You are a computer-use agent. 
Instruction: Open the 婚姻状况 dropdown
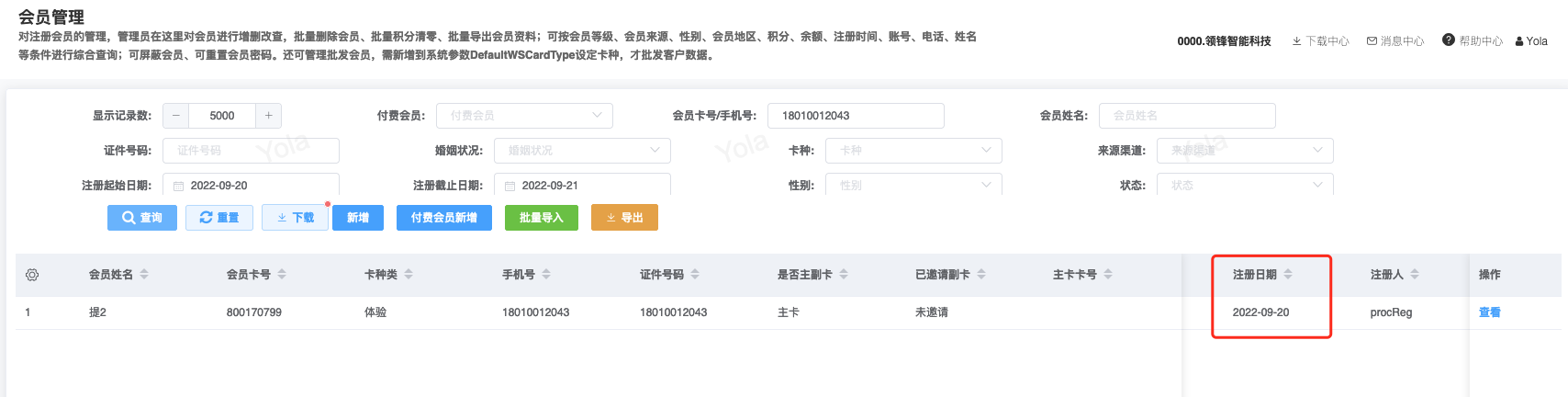(x=581, y=151)
